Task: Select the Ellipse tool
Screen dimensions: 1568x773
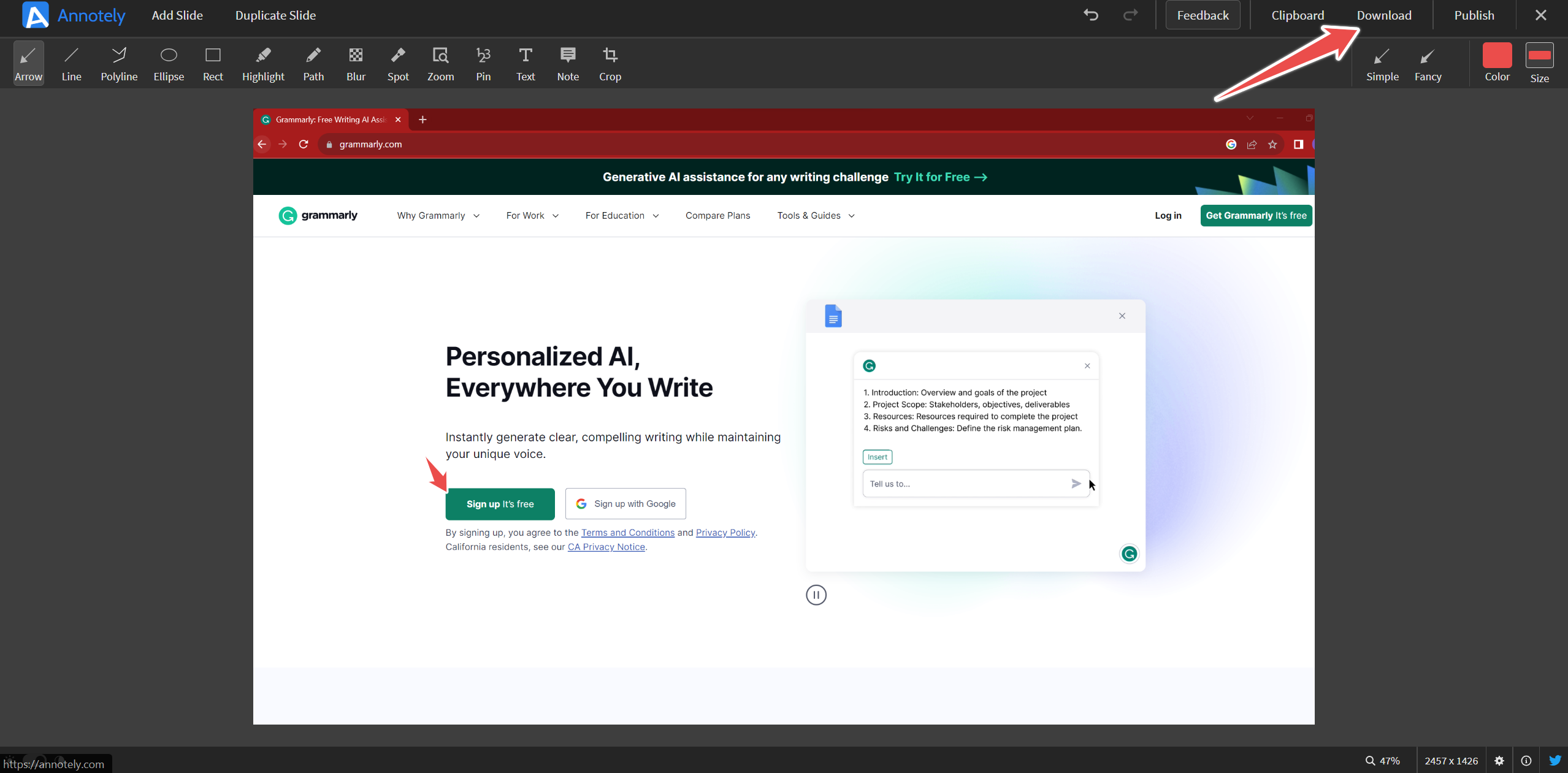Action: pyautogui.click(x=169, y=63)
